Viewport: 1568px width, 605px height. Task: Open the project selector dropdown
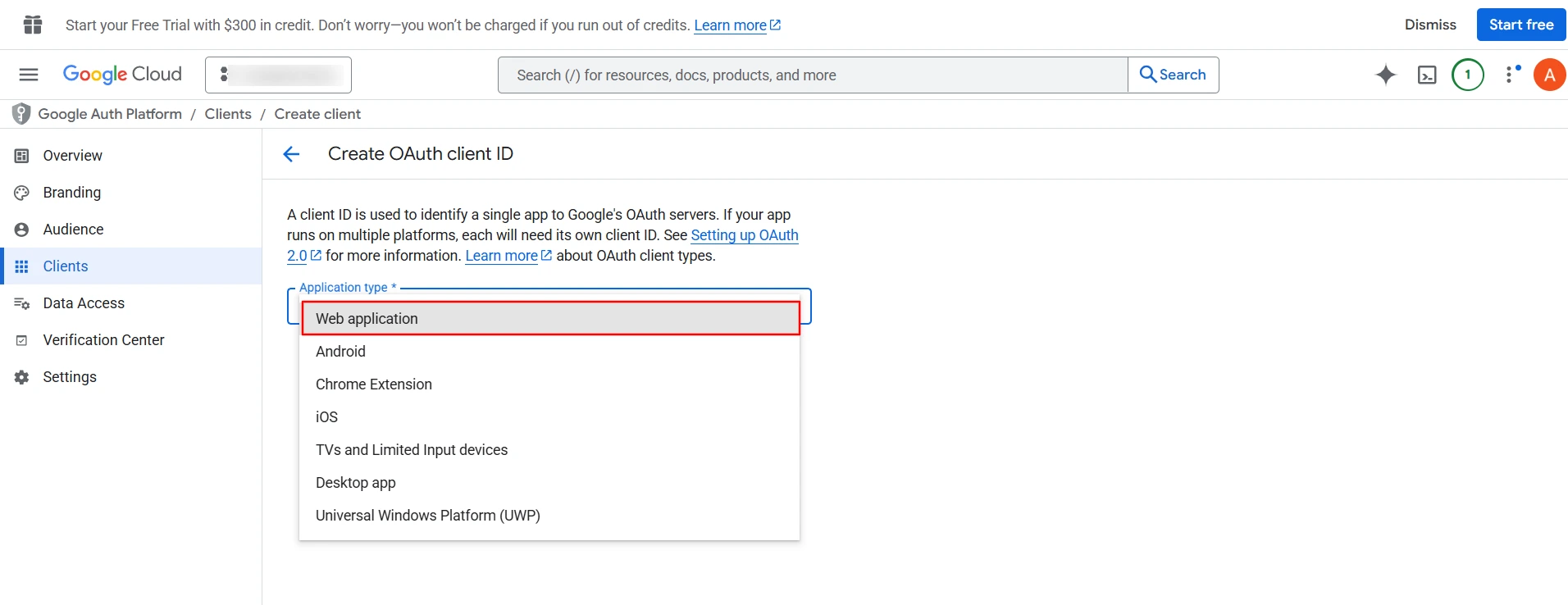278,75
